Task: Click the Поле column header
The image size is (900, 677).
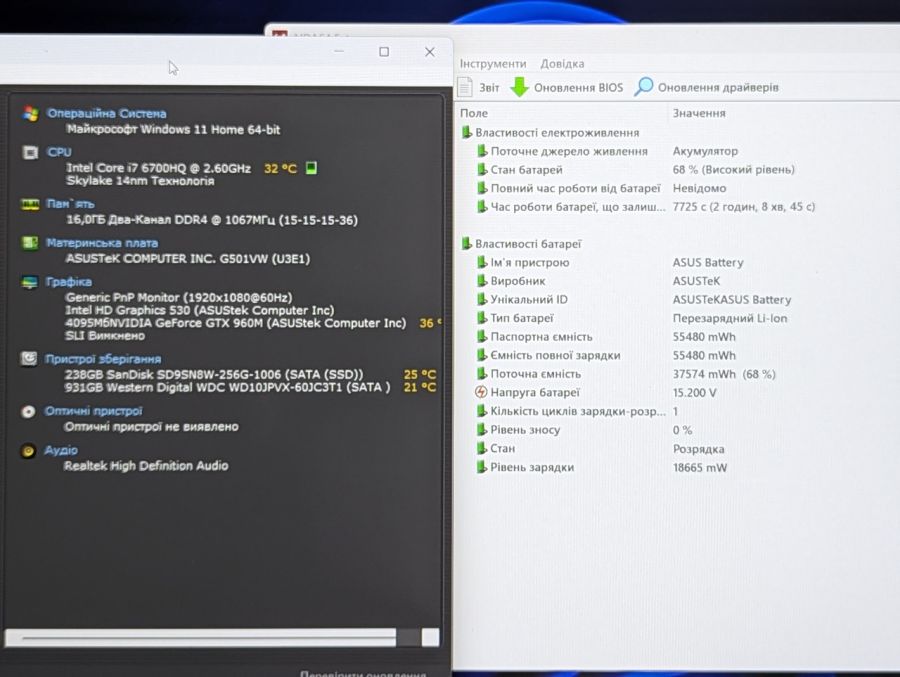Action: 474,114
